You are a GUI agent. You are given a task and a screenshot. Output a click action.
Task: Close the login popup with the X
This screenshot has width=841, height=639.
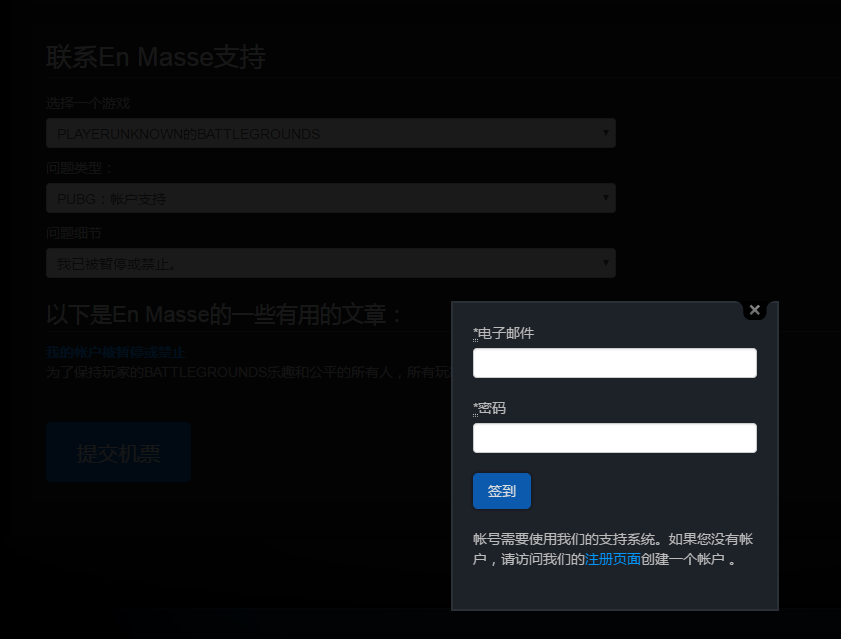[x=755, y=310]
